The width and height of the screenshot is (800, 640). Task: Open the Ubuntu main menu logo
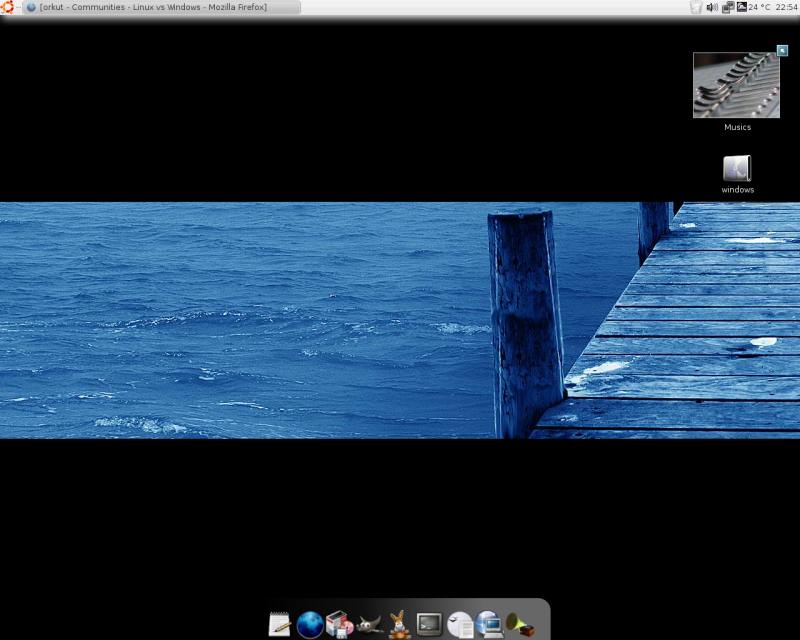(x=8, y=7)
